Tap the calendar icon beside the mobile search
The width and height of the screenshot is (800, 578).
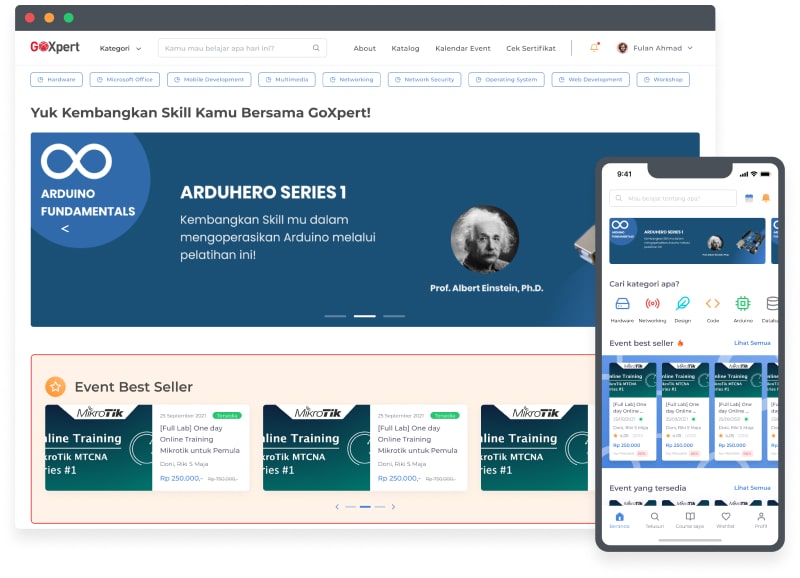click(749, 198)
